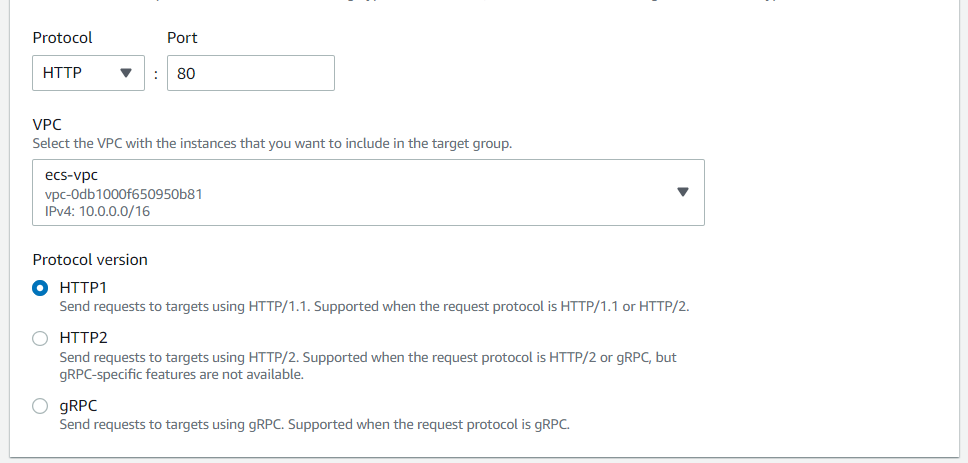Click the HTTP1 option label
The width and height of the screenshot is (968, 463).
click(x=83, y=287)
